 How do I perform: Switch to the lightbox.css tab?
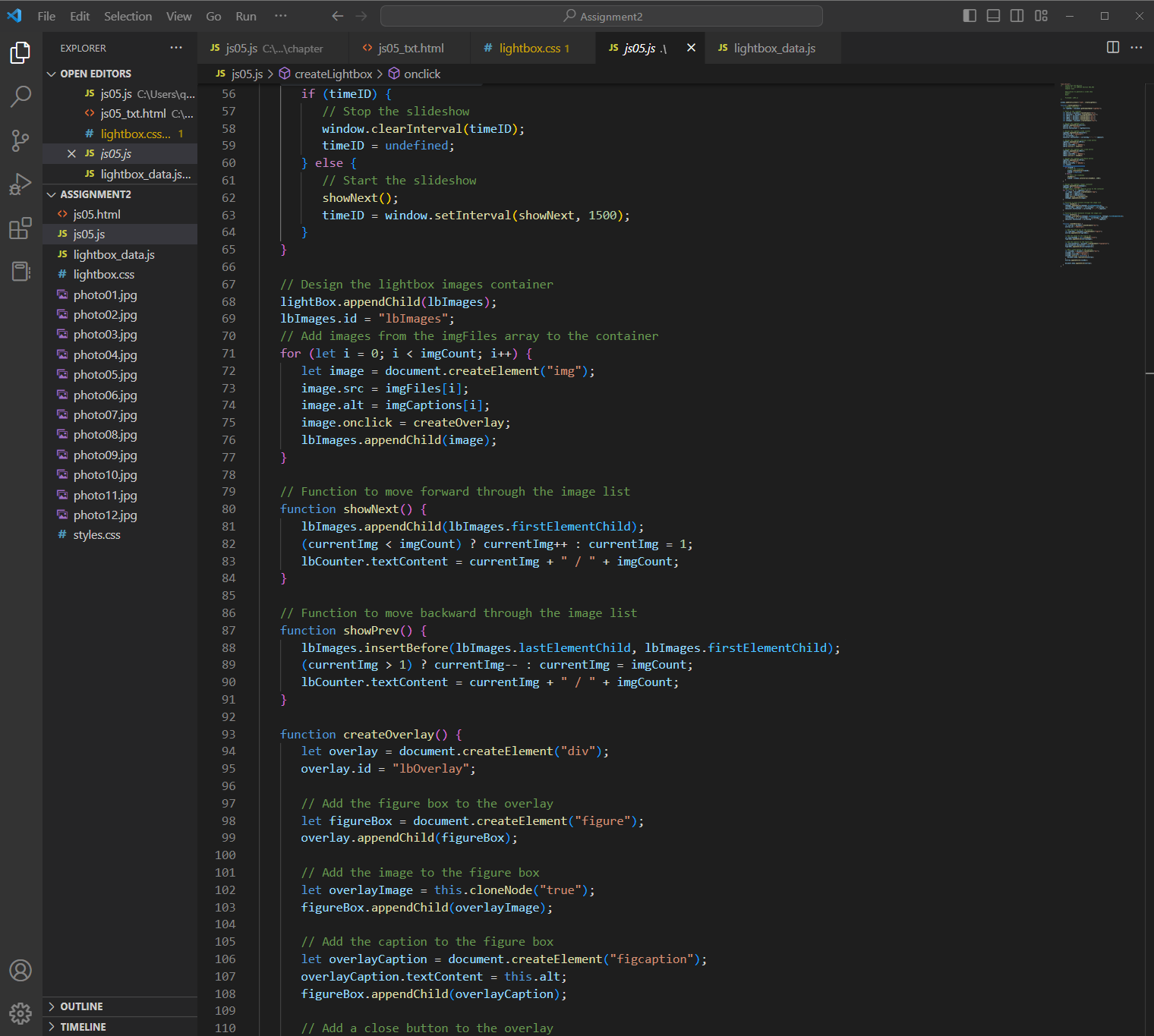pos(531,48)
